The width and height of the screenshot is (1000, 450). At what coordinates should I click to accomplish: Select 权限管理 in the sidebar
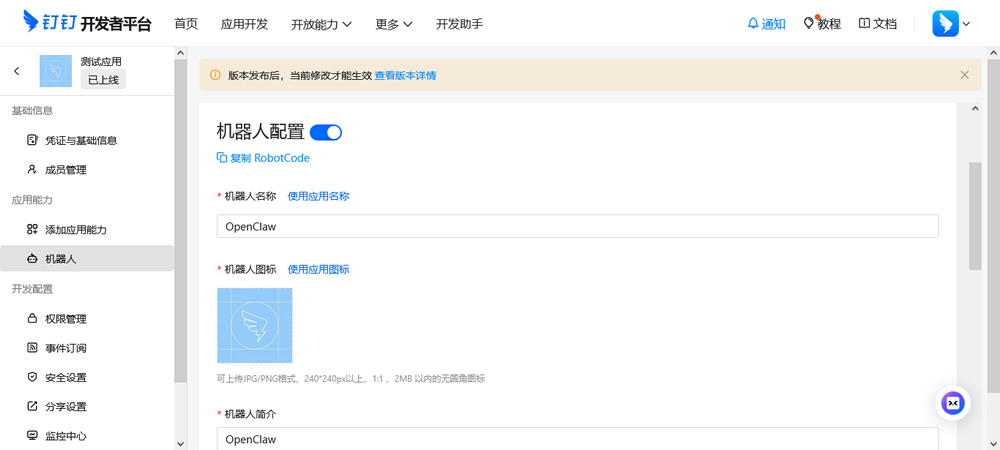[x=66, y=319]
